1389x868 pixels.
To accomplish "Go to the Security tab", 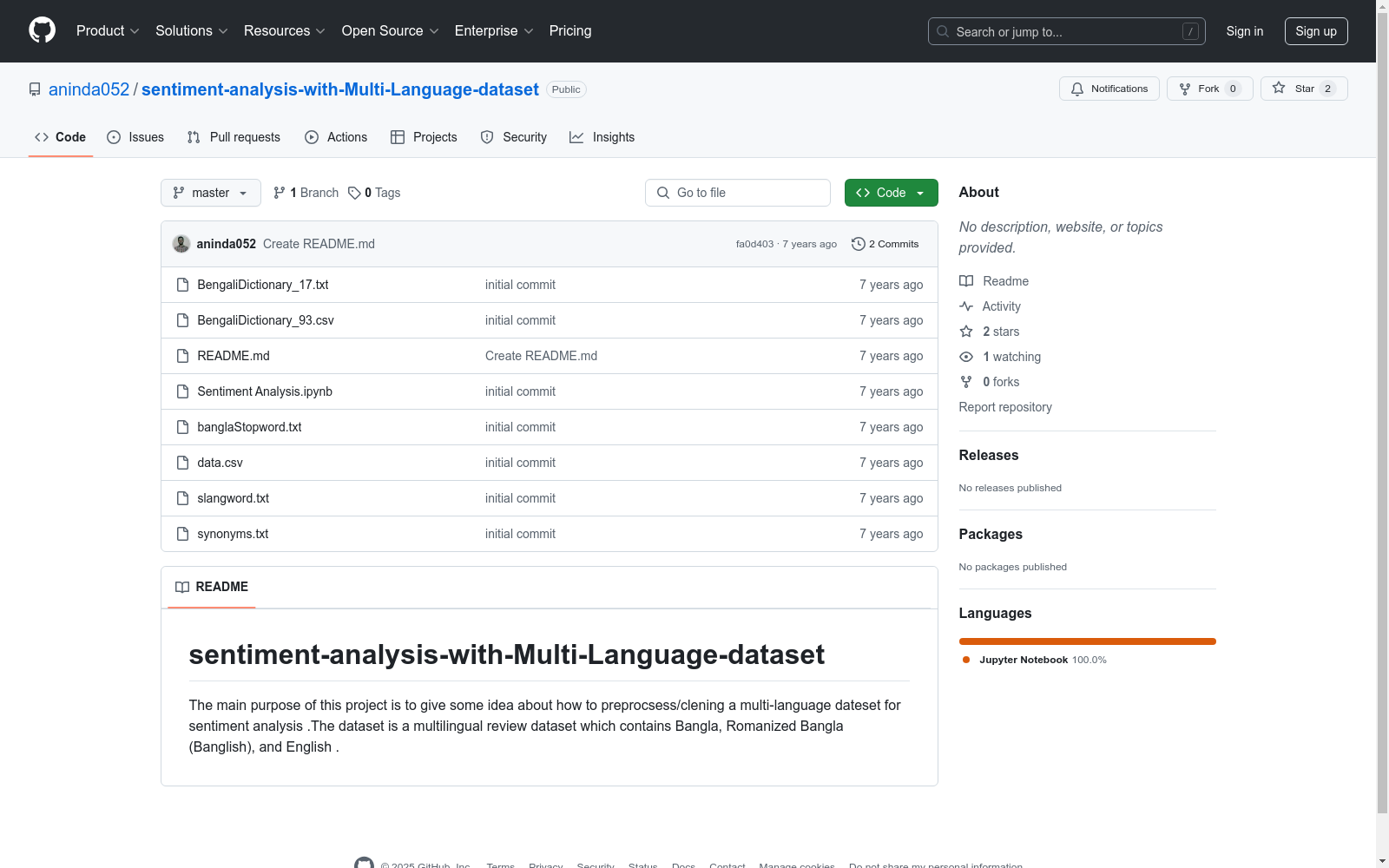I will tap(514, 137).
